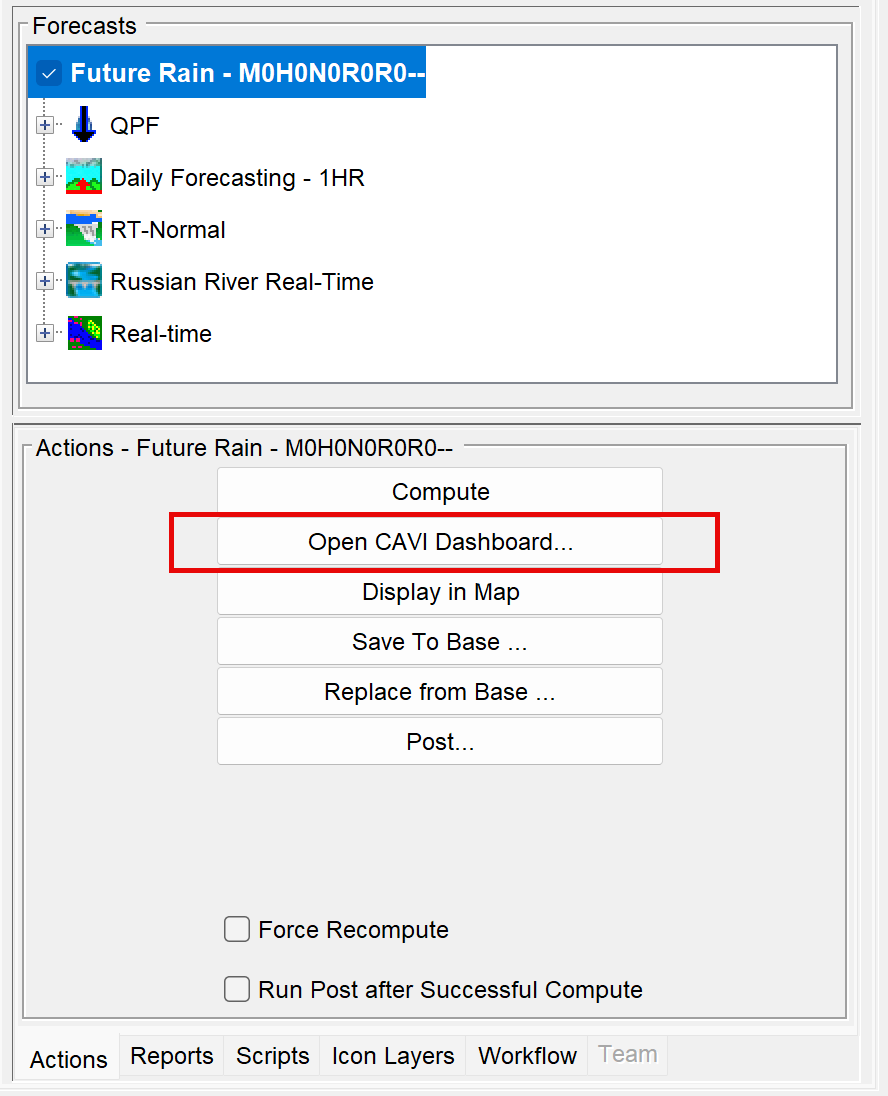Select Daily Forecasting - 1HR label
This screenshot has height=1096, width=888.
237,178
